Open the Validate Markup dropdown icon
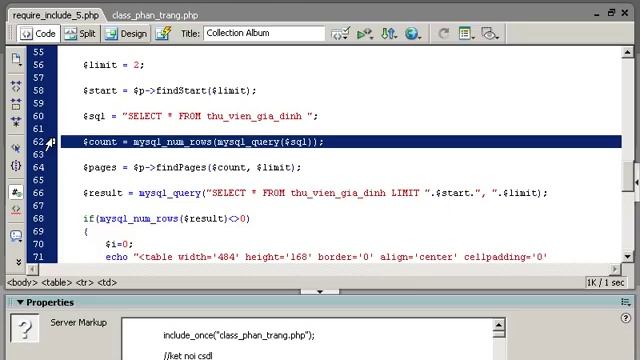 [340, 33]
